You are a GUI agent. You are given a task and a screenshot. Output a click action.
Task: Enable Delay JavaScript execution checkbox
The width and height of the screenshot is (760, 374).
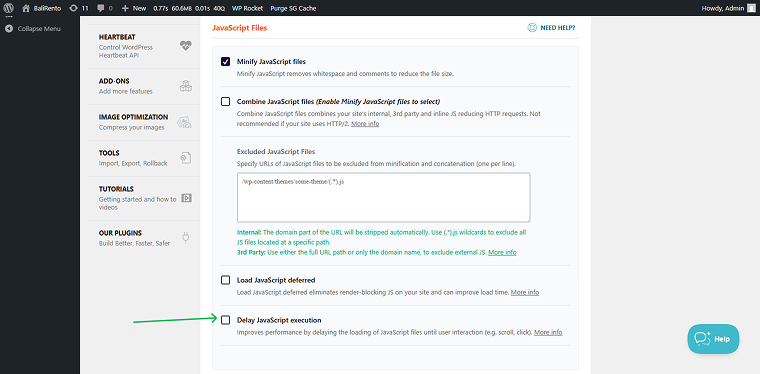(225, 320)
